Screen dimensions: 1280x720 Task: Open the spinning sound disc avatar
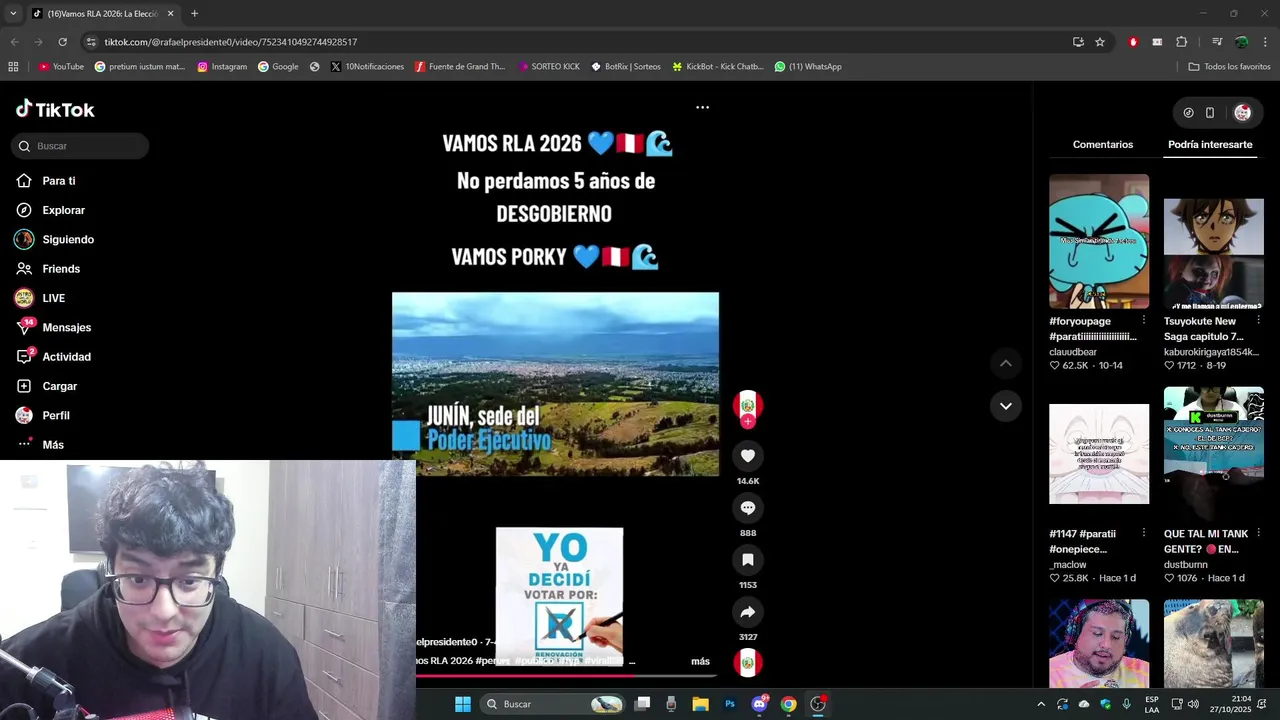pyautogui.click(x=747, y=662)
